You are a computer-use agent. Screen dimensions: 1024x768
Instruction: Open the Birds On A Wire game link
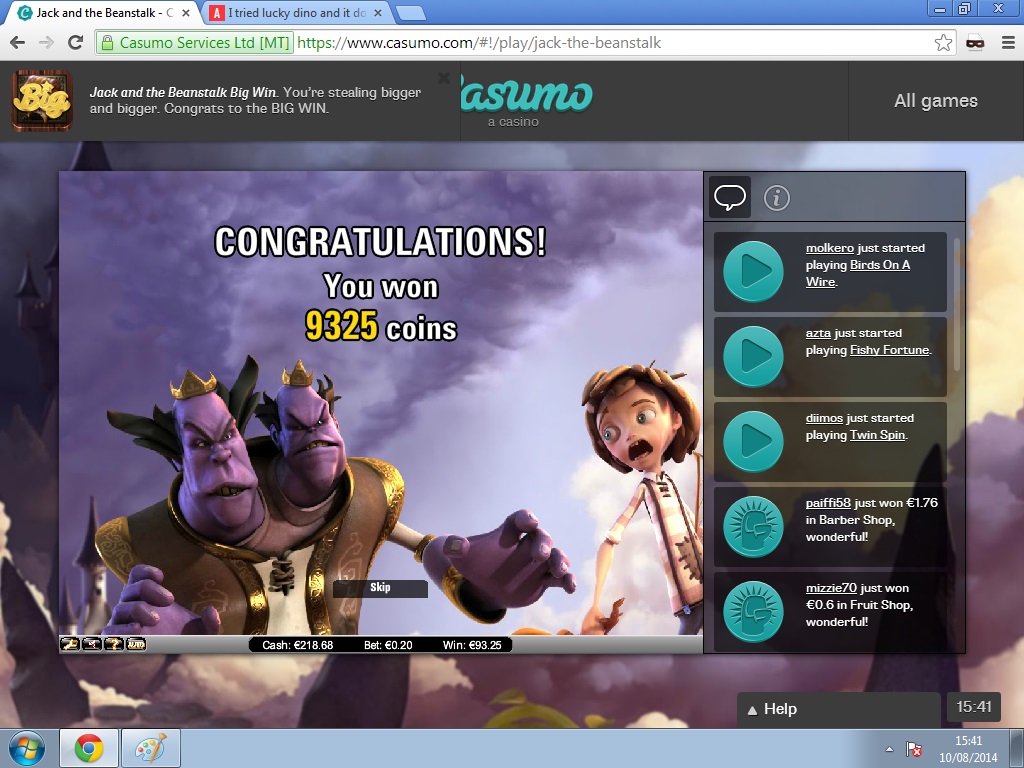[857, 273]
